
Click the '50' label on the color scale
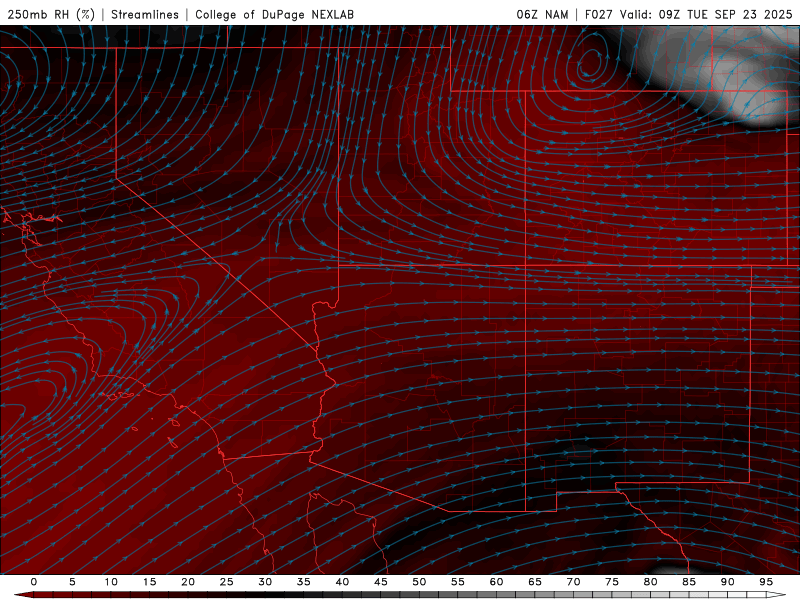(419, 582)
